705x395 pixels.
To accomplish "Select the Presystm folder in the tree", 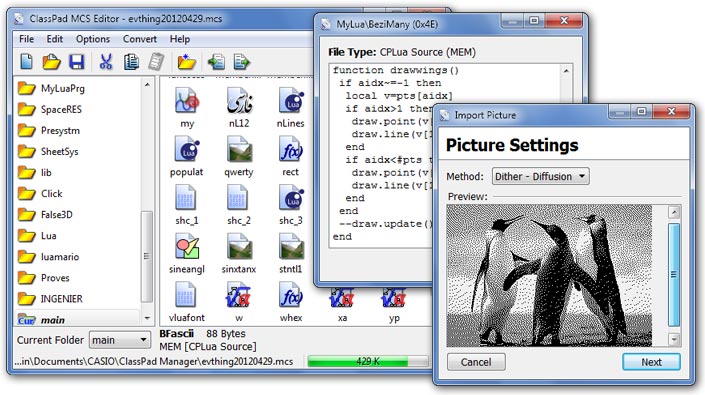I will (x=49, y=130).
